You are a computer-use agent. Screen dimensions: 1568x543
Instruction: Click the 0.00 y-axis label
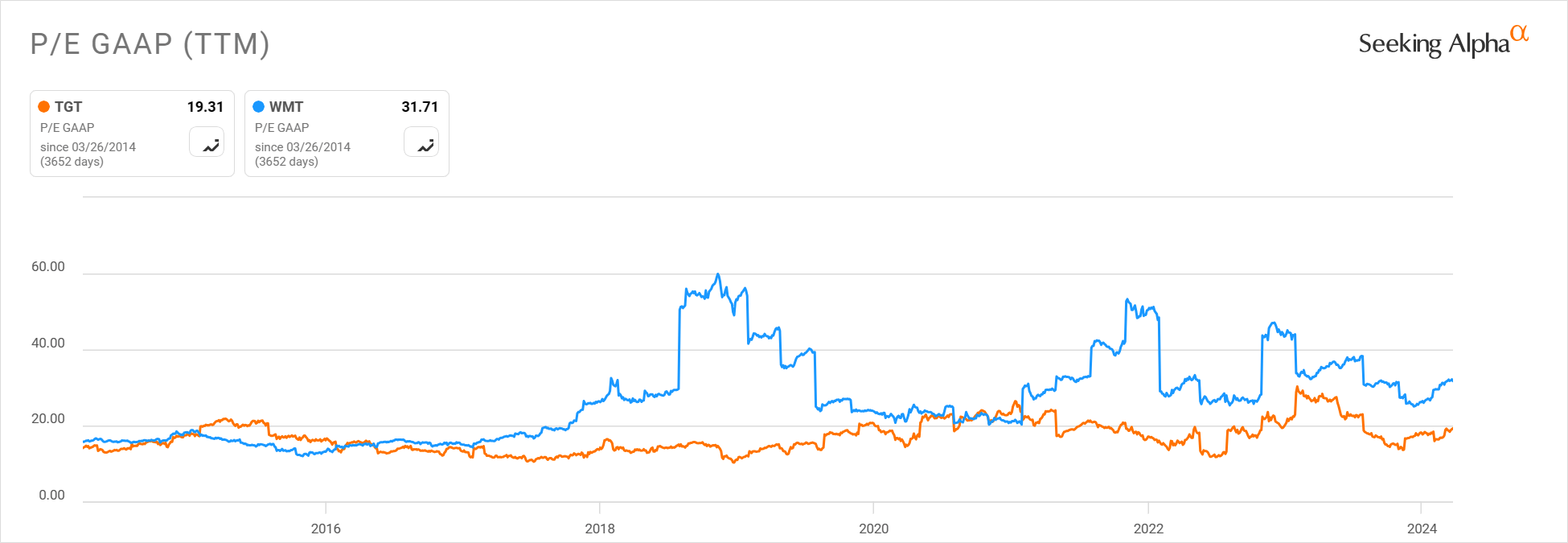pos(51,496)
